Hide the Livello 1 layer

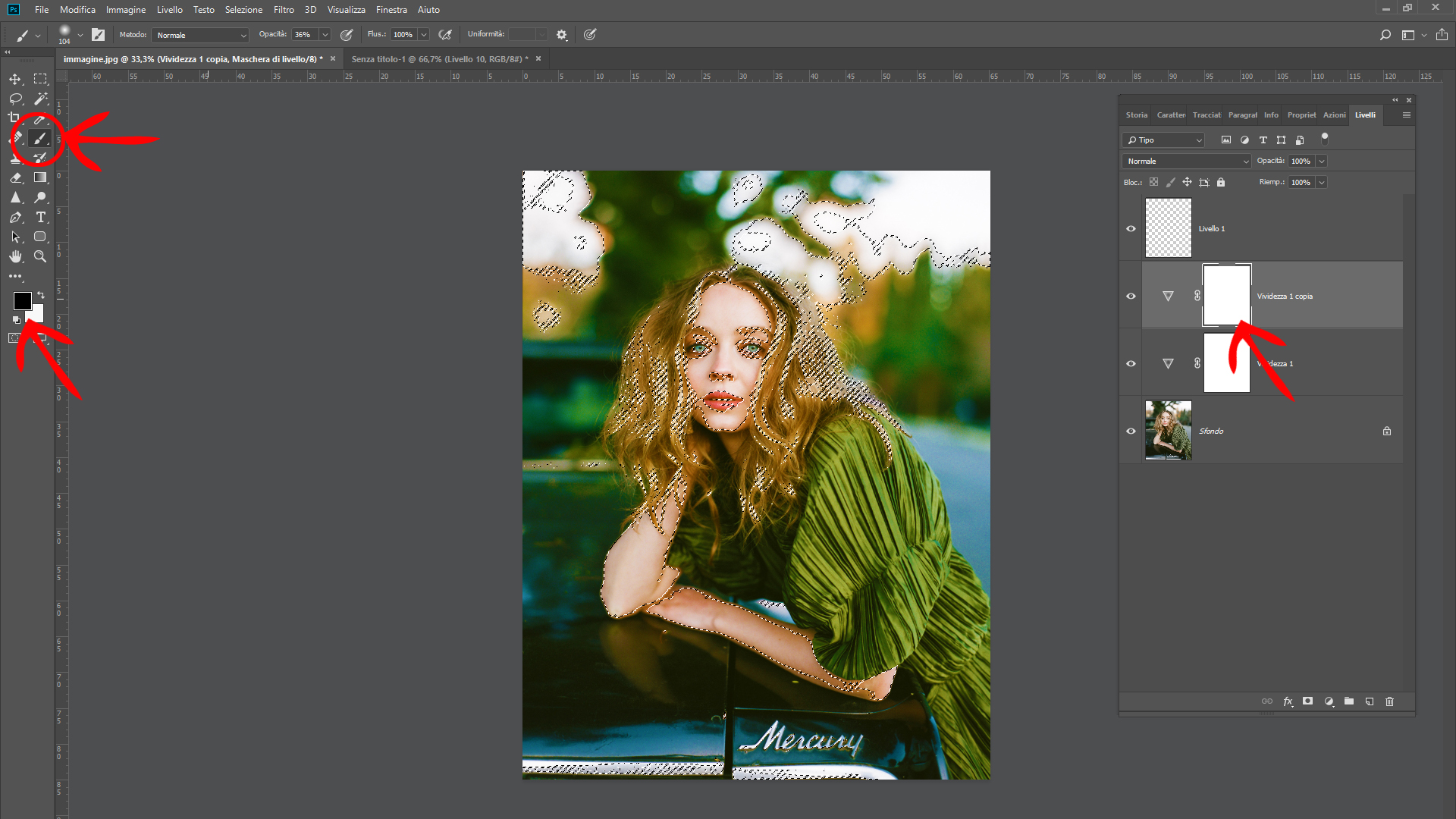(x=1131, y=228)
